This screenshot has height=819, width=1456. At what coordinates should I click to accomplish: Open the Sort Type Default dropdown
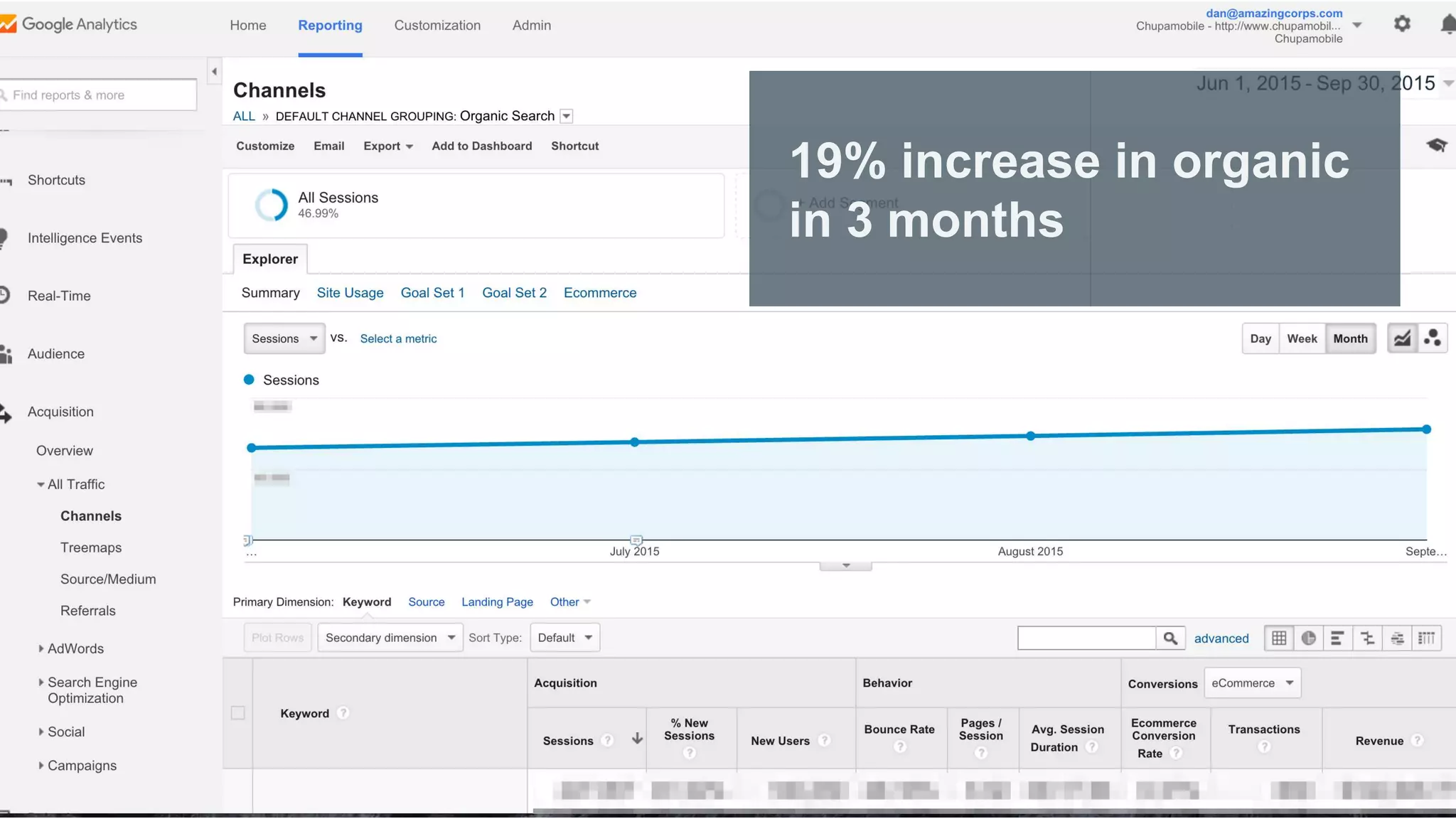tap(565, 638)
